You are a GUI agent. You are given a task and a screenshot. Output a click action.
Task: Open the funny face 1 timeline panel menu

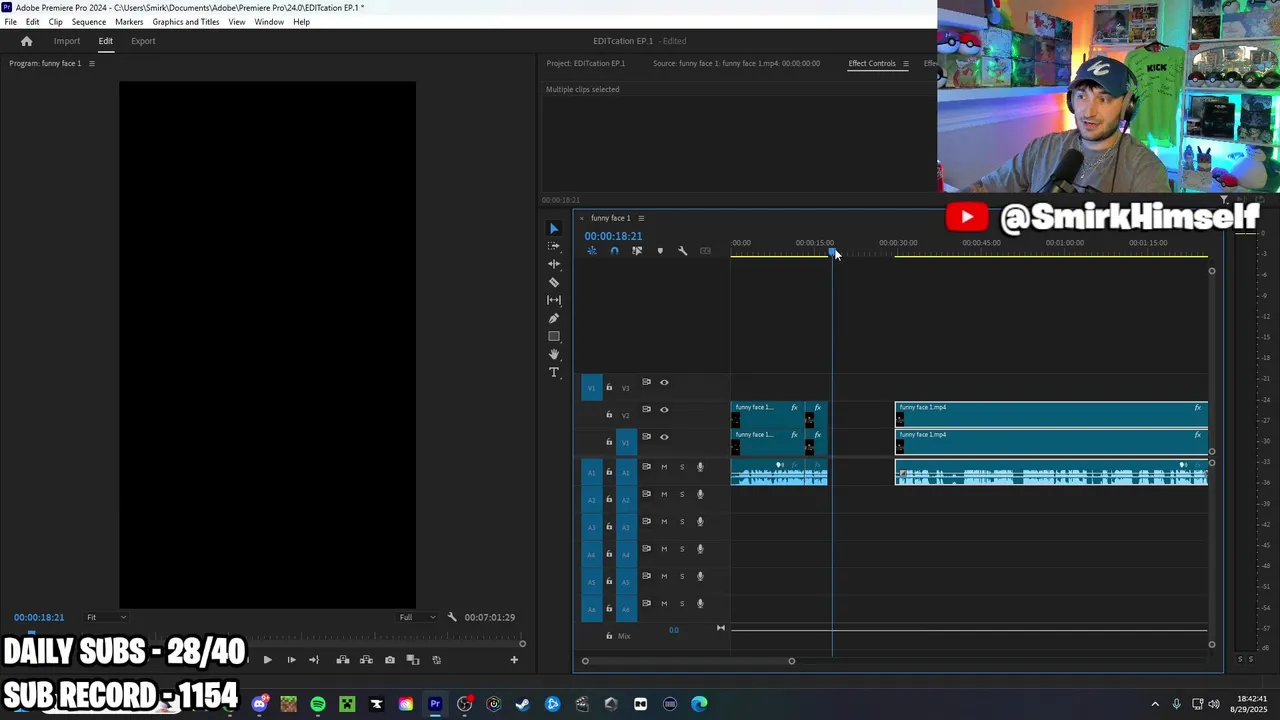point(641,218)
